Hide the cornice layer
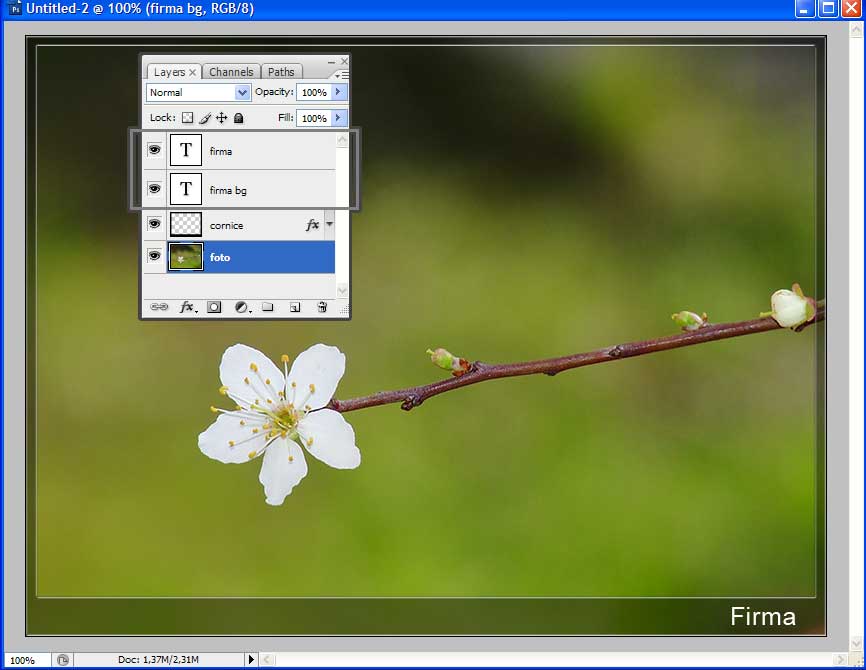The image size is (866, 670). (x=154, y=224)
